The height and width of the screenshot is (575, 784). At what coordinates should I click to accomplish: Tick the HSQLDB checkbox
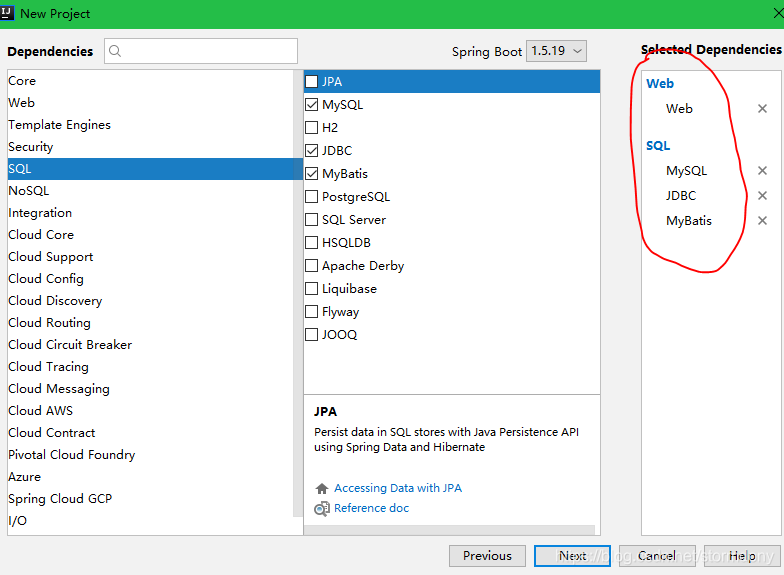[x=312, y=242]
